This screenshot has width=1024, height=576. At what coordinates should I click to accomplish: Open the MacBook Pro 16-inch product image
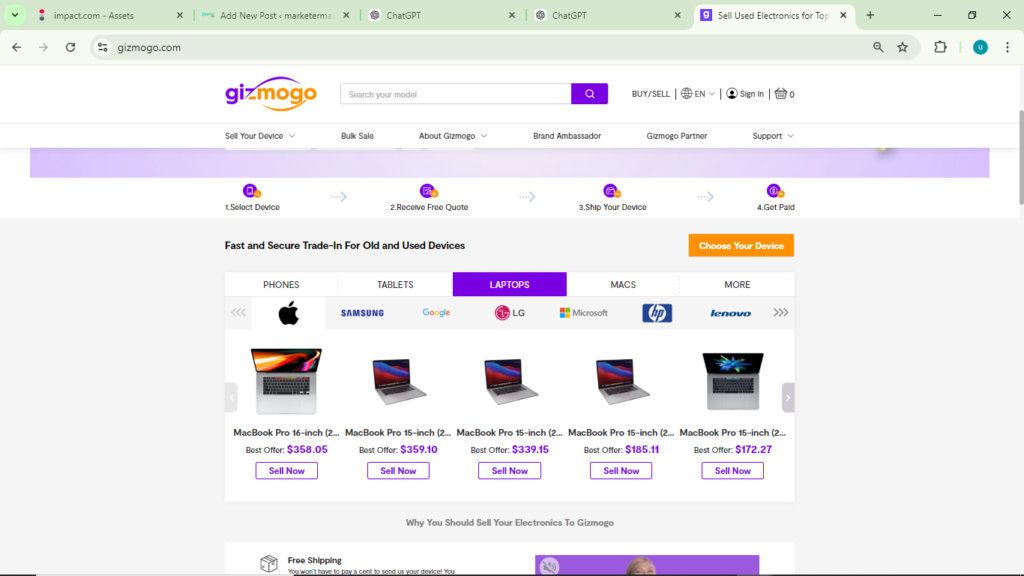tap(287, 381)
